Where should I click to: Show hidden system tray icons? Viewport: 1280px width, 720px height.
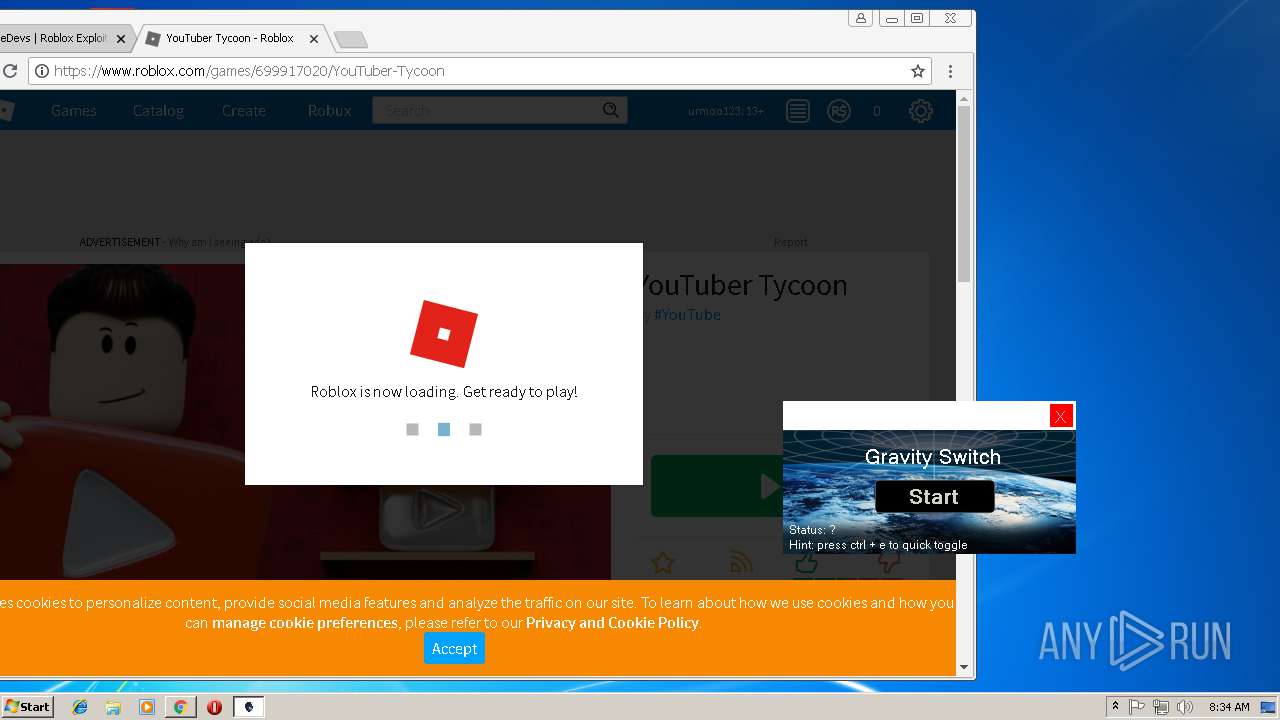[x=1115, y=707]
